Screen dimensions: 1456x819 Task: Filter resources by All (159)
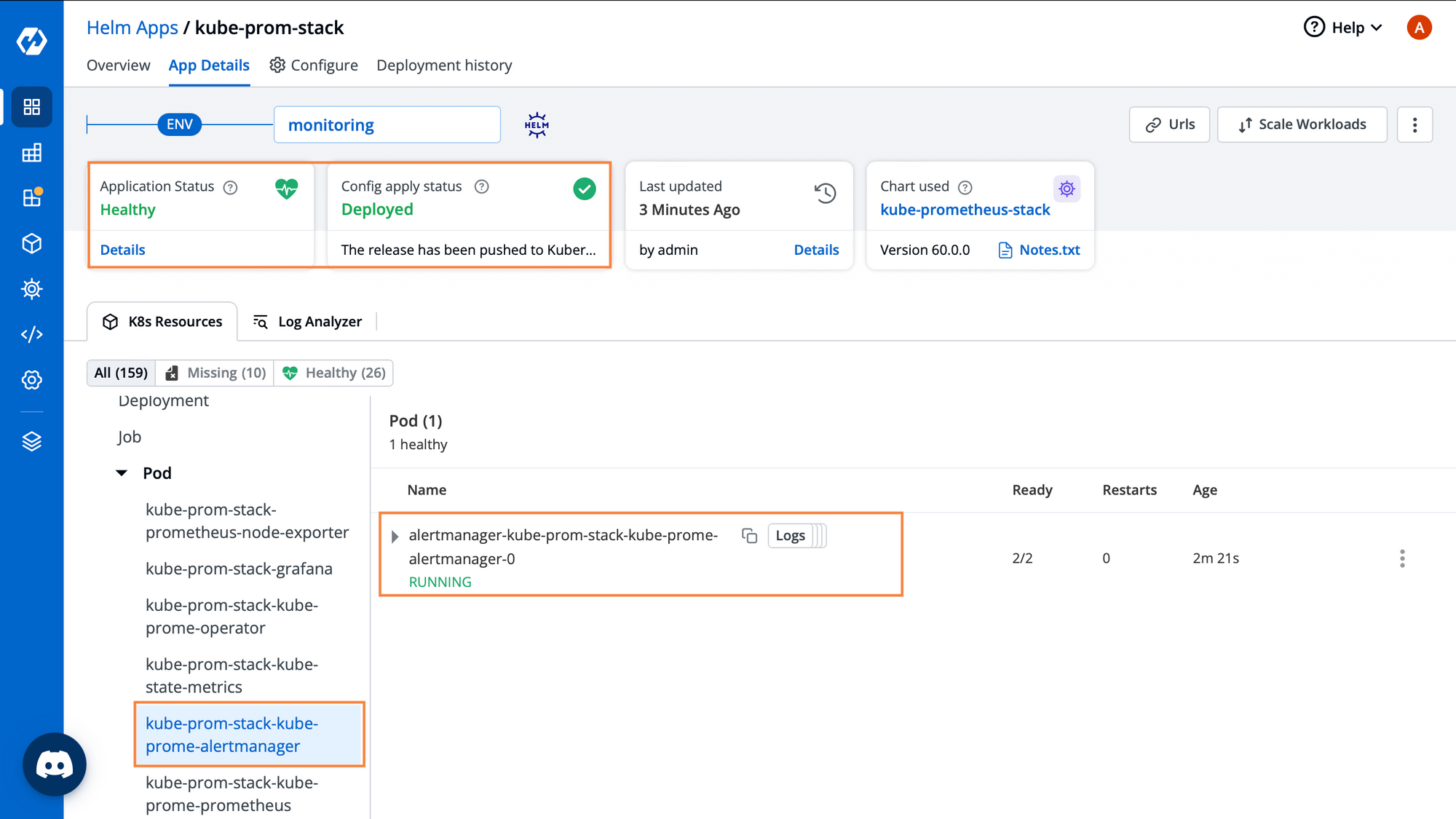click(121, 373)
